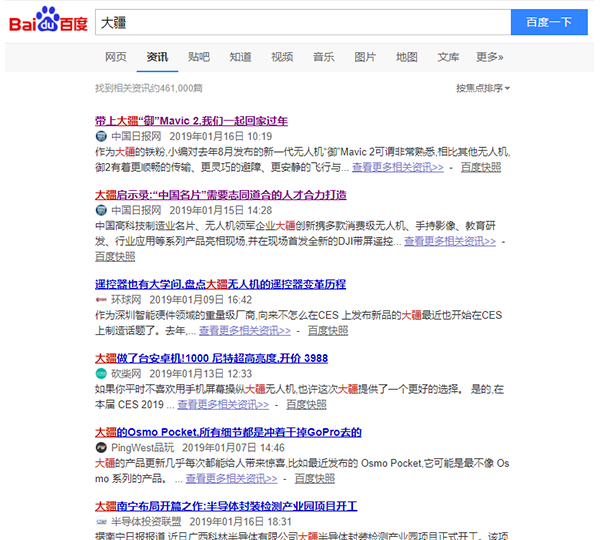Click the PingWest品玩 source icon

(x=100, y=447)
